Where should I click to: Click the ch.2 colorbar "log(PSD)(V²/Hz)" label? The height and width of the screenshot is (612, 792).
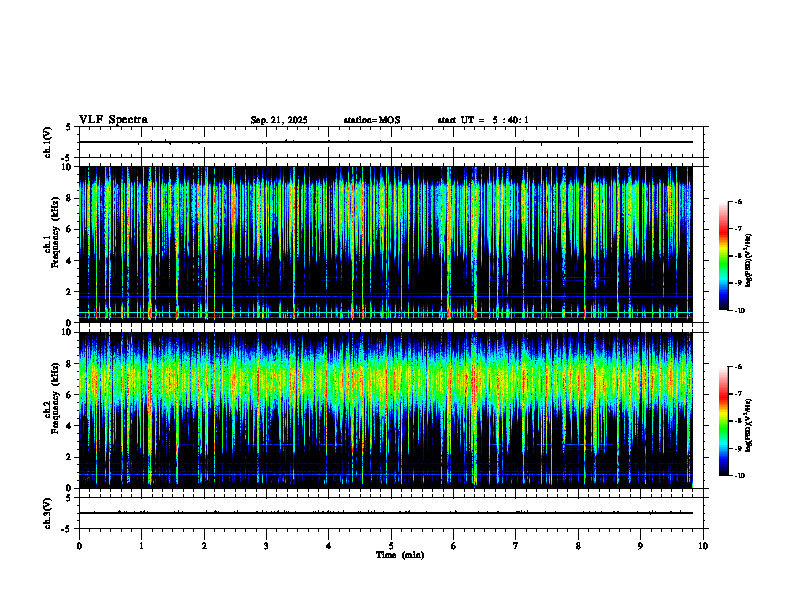pos(749,425)
